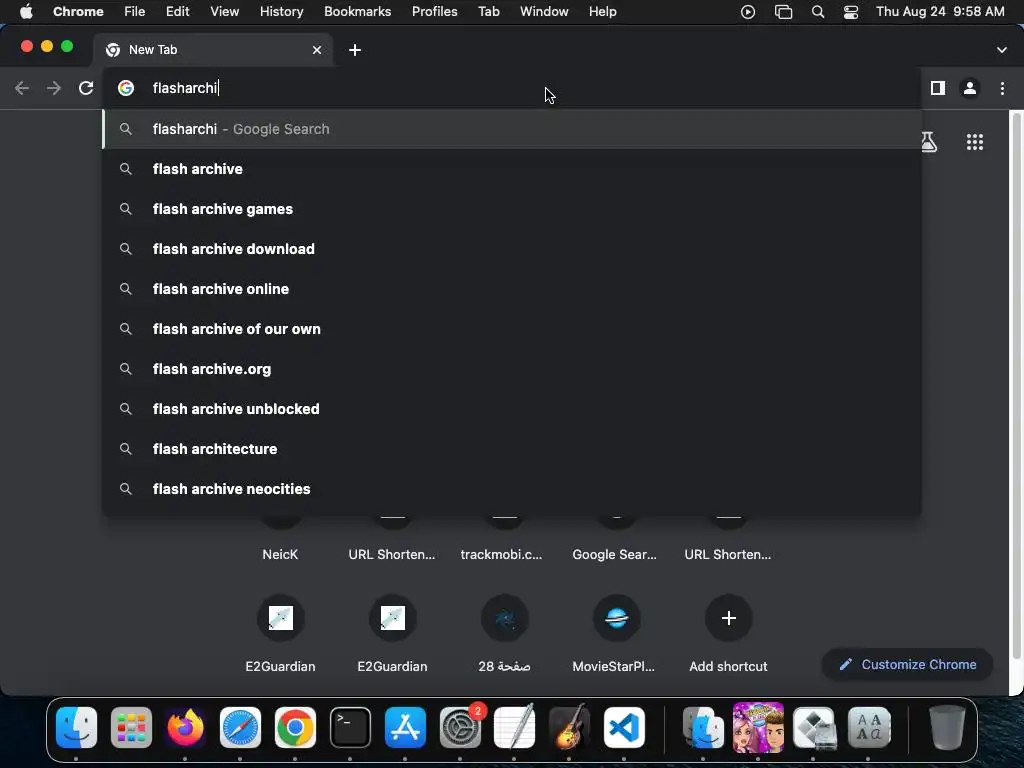
Task: Open the Google apps grid
Action: point(975,142)
